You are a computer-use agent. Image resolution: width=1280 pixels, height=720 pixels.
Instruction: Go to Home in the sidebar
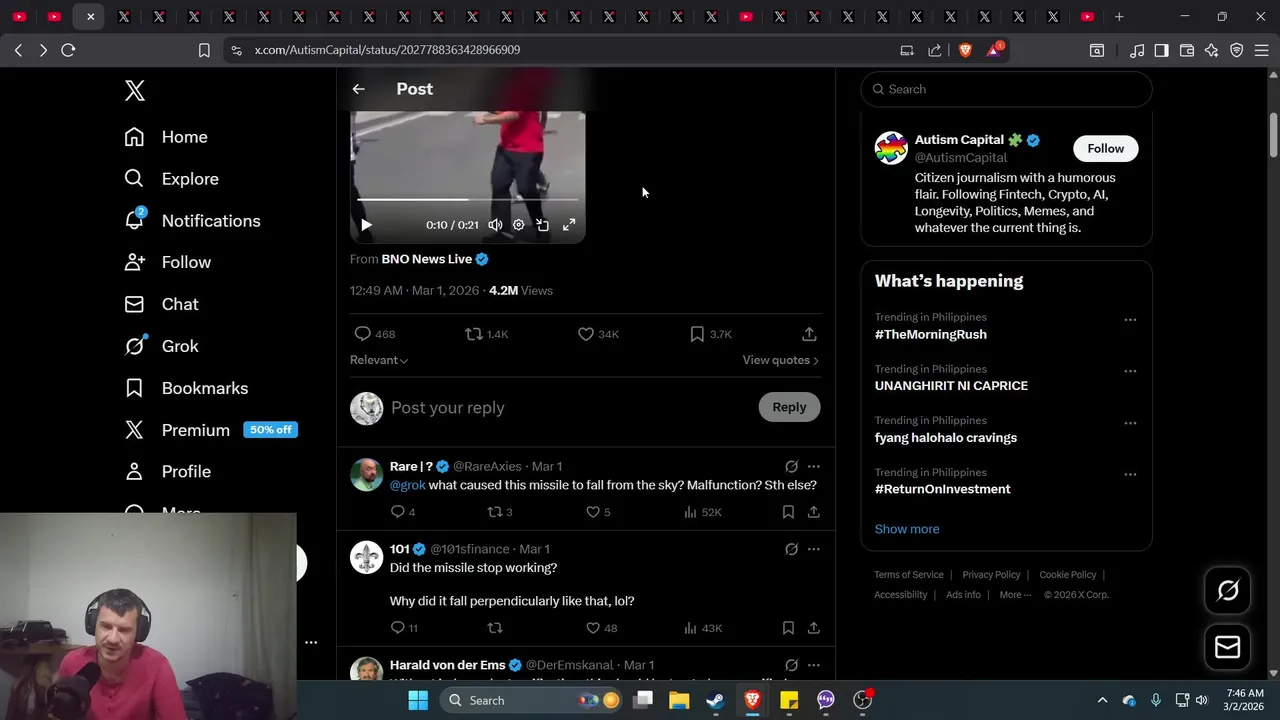tap(166, 137)
